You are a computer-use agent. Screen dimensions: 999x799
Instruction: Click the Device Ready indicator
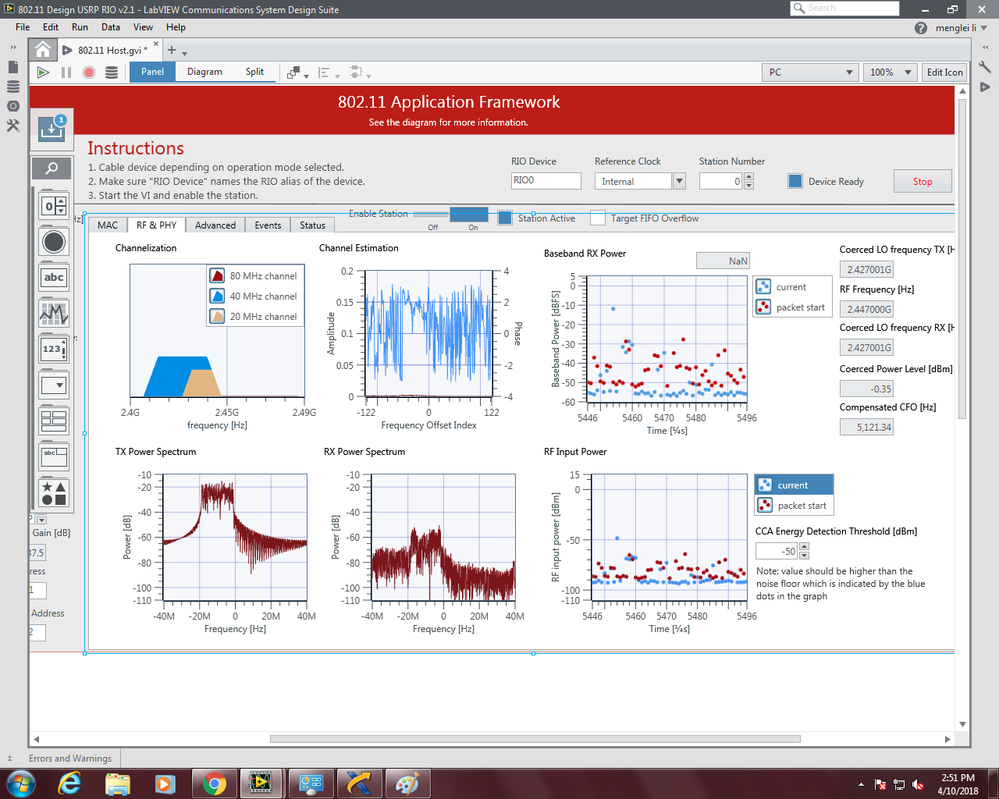(795, 181)
